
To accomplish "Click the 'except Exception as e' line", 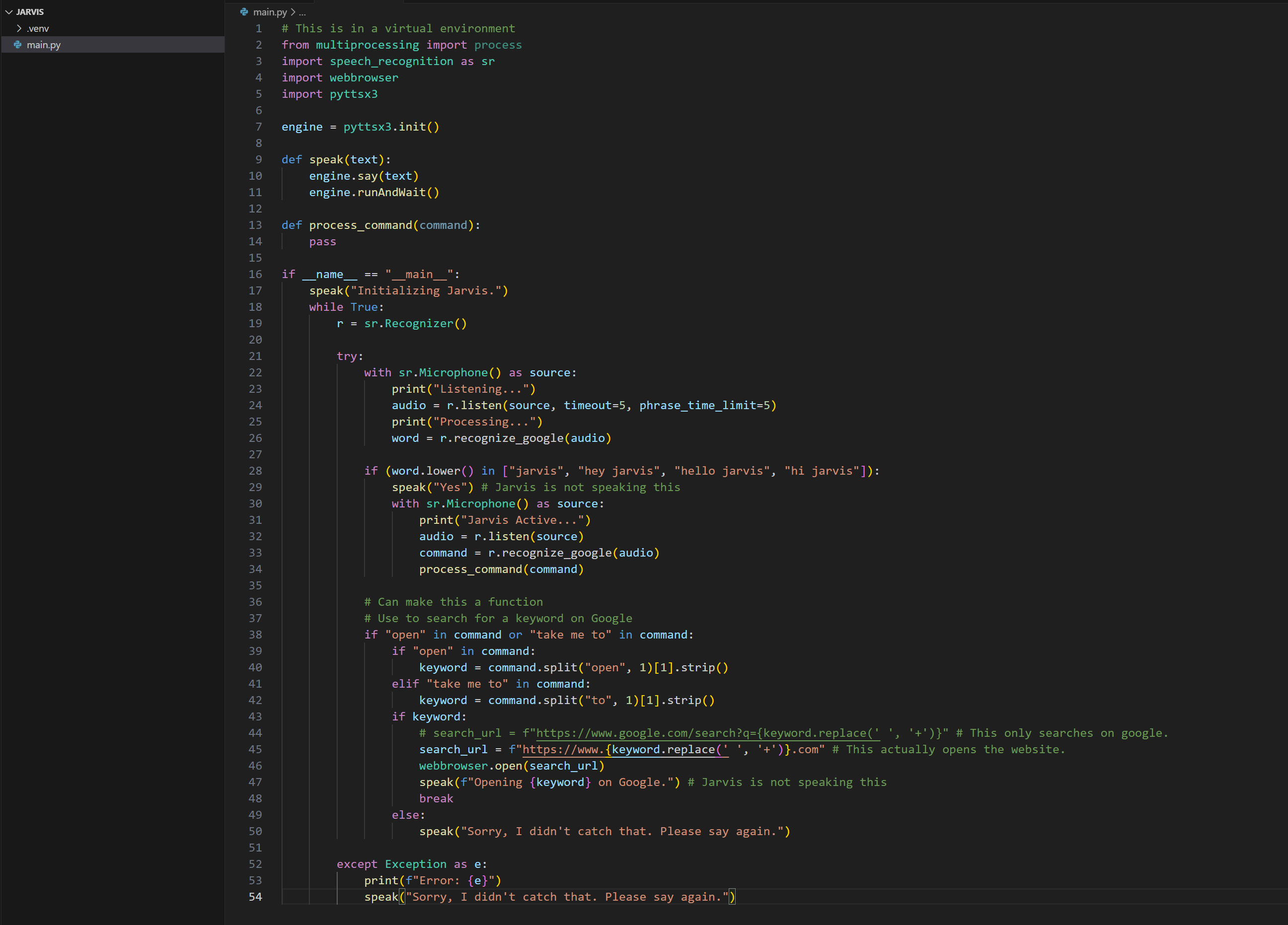I will tap(411, 864).
